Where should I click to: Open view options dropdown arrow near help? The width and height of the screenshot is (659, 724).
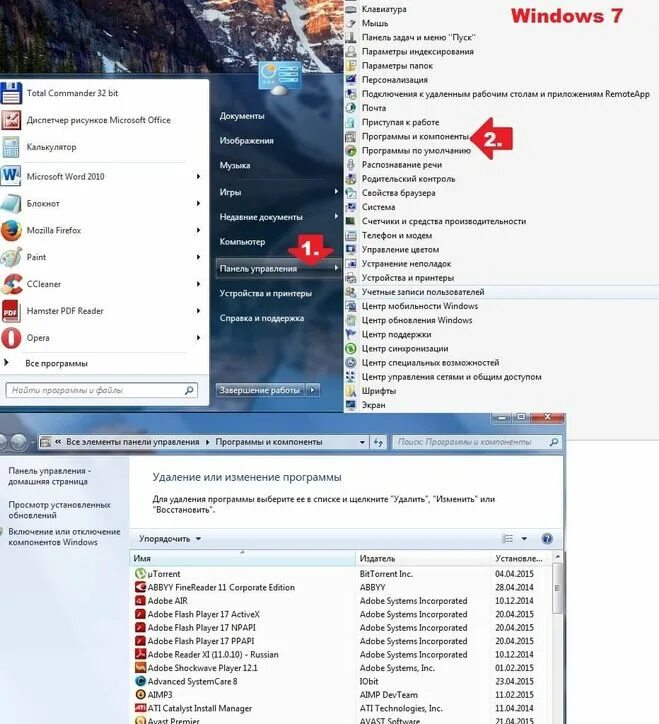pos(524,539)
